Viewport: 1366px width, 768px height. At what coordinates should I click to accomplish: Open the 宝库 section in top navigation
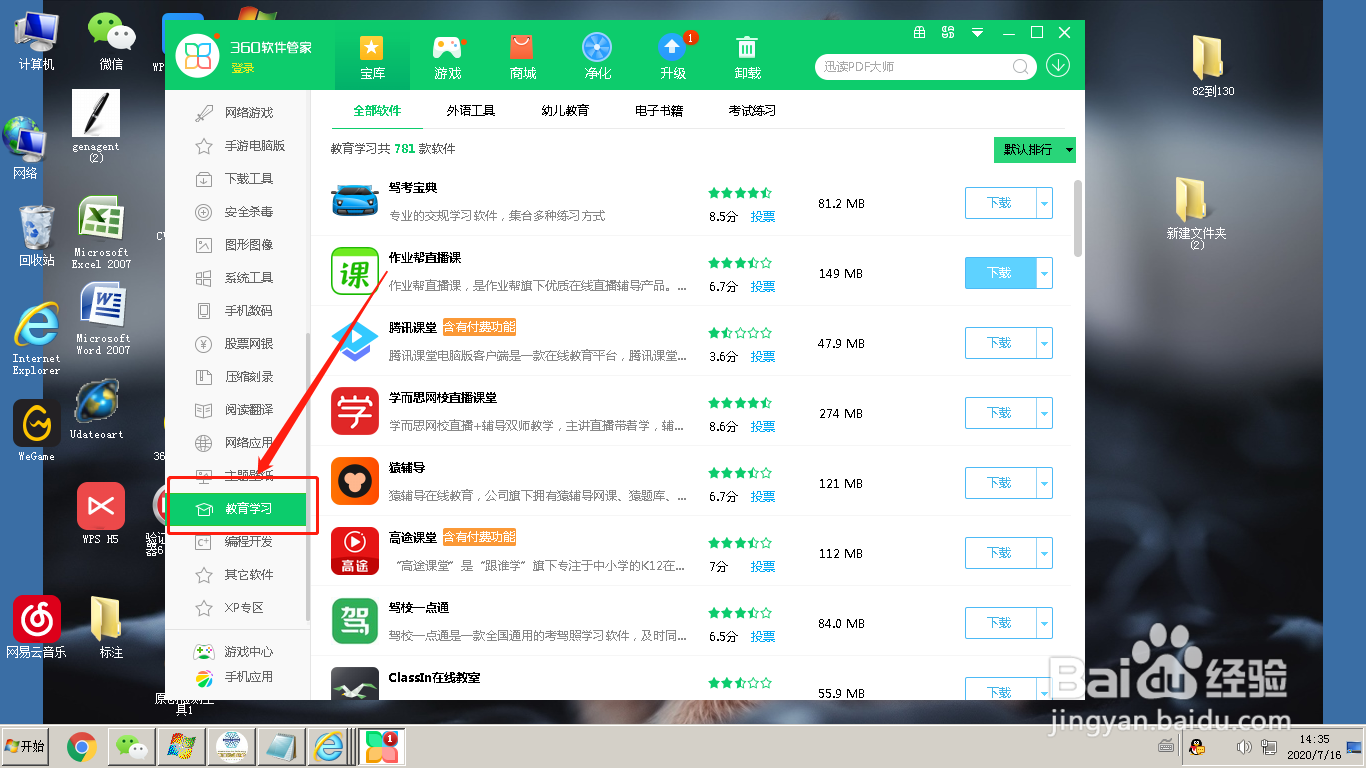coord(371,55)
